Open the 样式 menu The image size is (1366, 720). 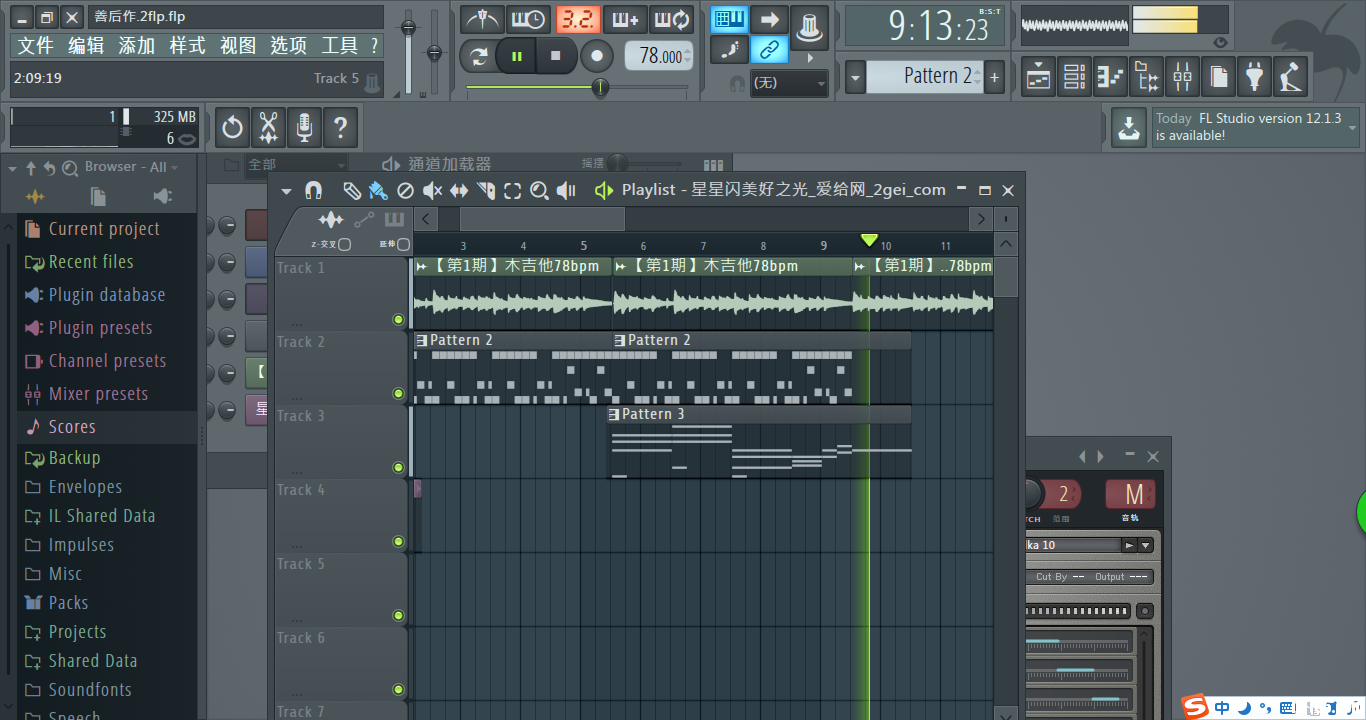(187, 46)
